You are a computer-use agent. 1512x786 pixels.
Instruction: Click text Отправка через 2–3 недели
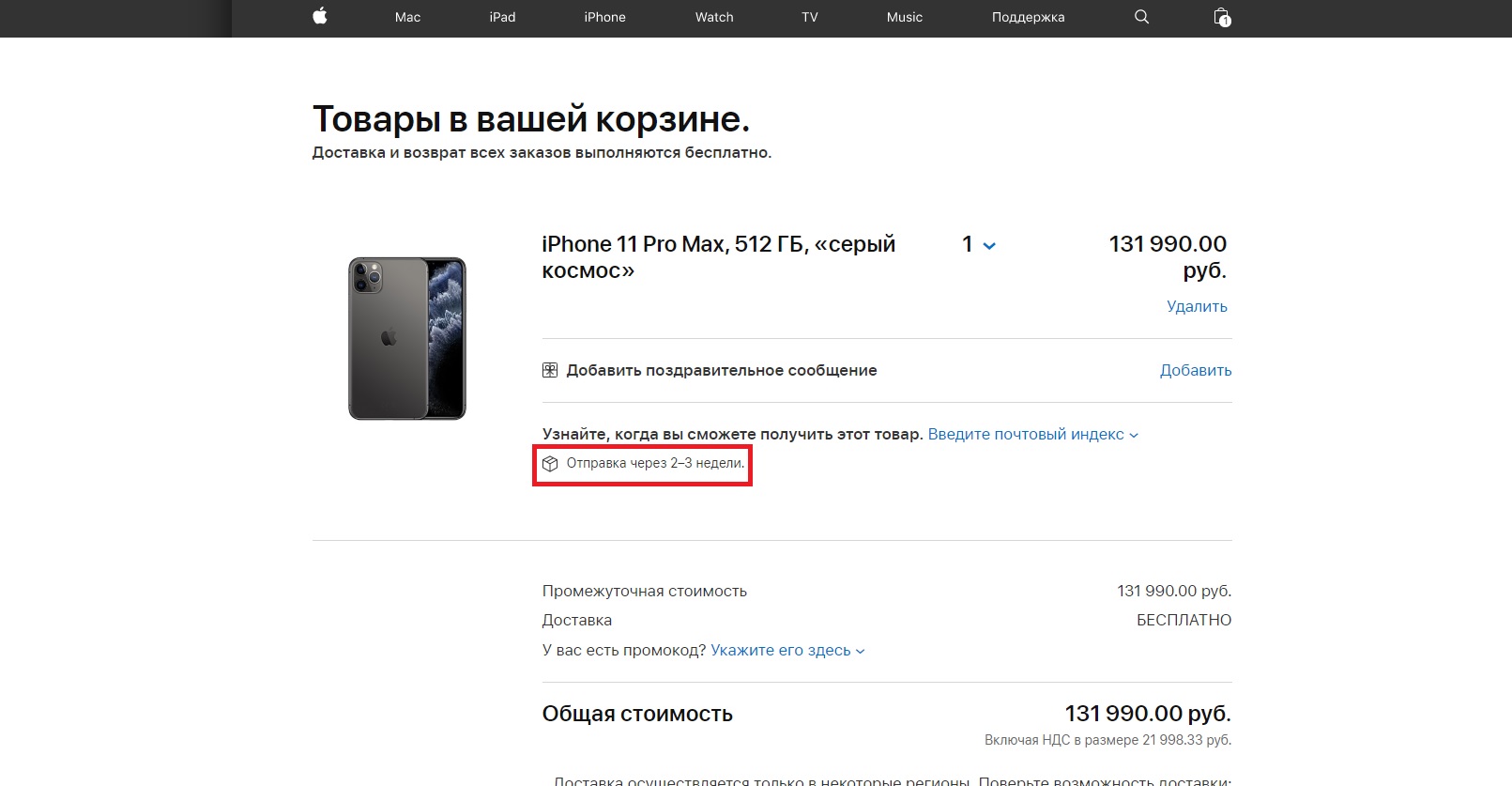[x=655, y=463]
